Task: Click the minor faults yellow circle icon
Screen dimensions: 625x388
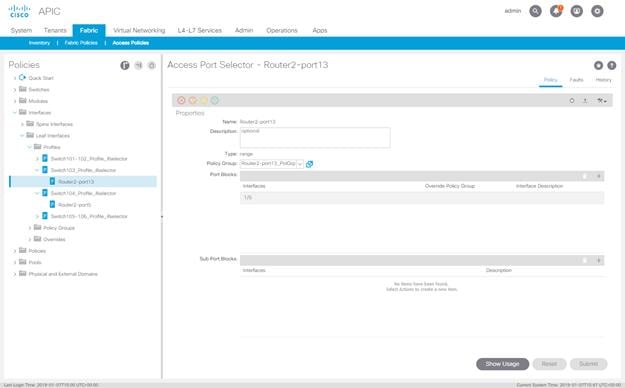Action: (x=204, y=100)
